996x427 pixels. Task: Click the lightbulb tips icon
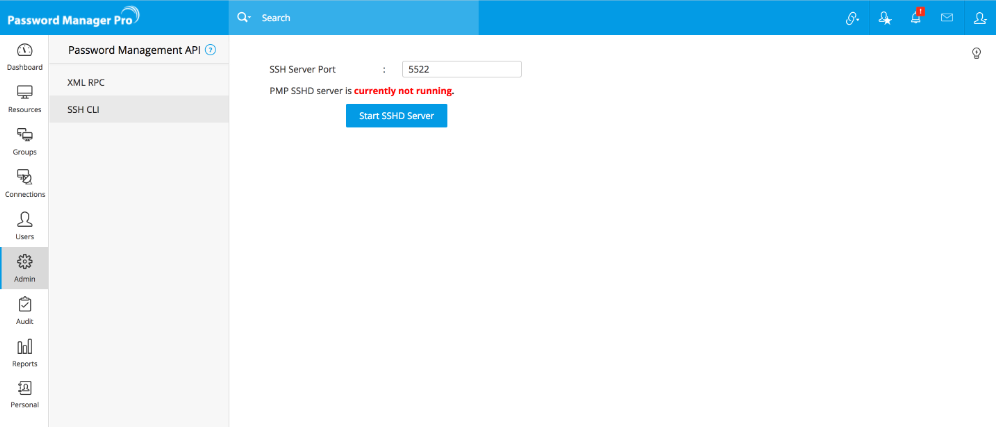[x=977, y=53]
